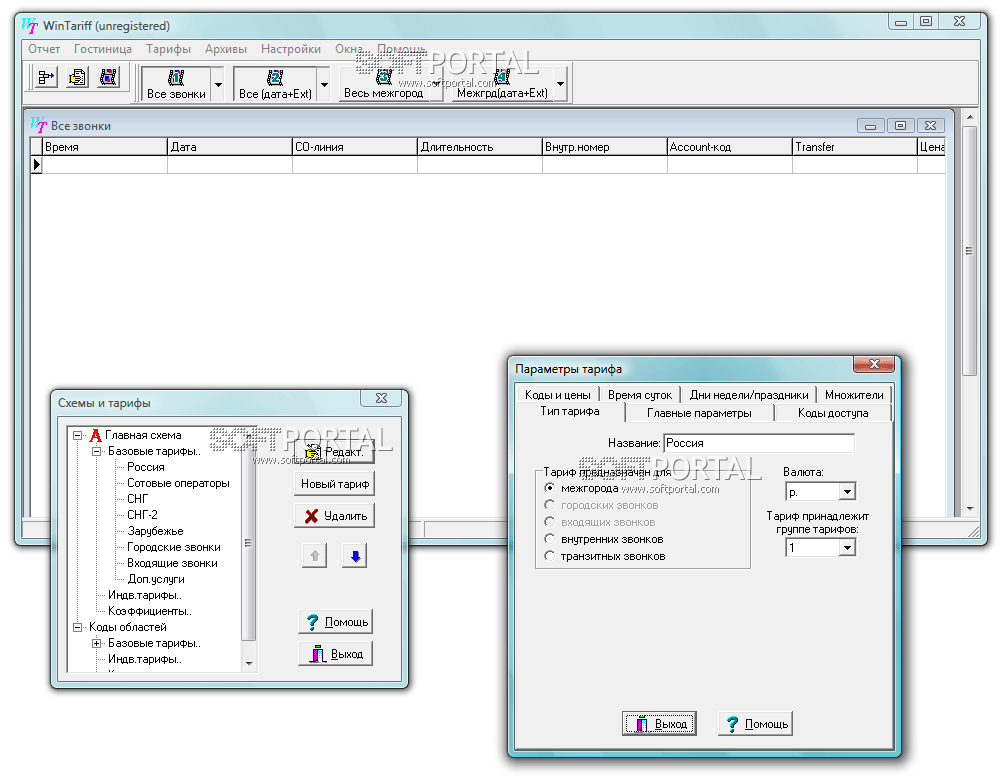Click the Дата column header

point(230,147)
